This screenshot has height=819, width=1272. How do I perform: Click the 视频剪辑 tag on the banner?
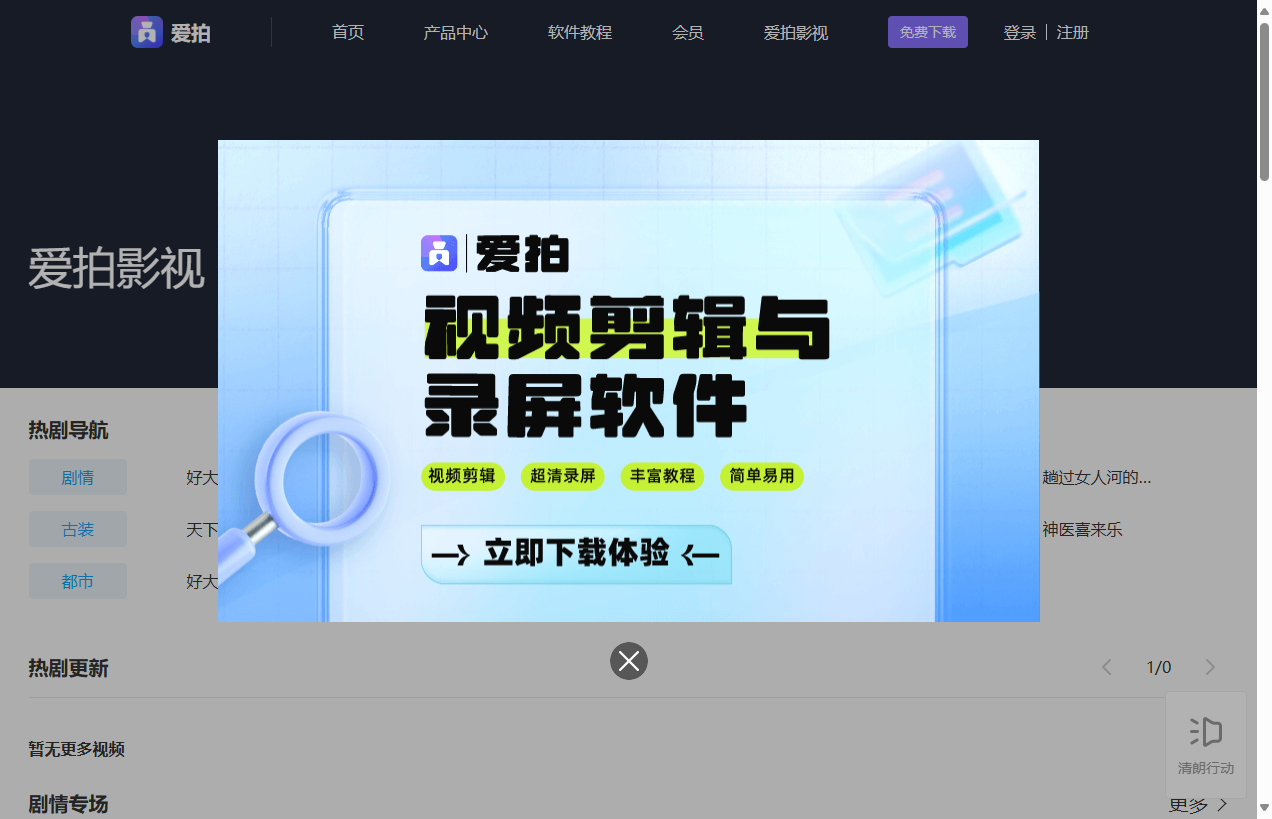(x=462, y=476)
